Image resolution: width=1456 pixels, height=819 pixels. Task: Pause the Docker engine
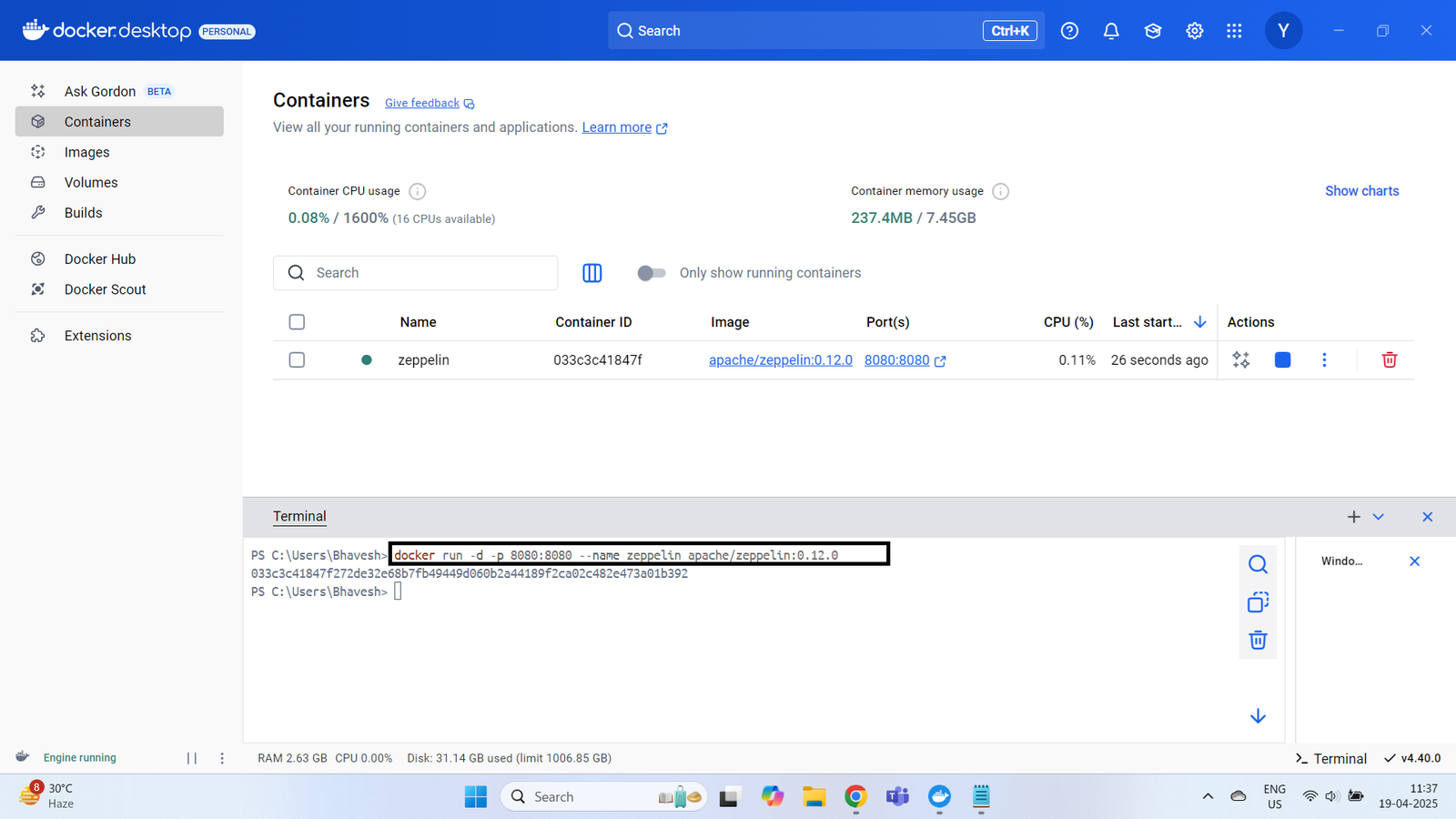click(192, 758)
